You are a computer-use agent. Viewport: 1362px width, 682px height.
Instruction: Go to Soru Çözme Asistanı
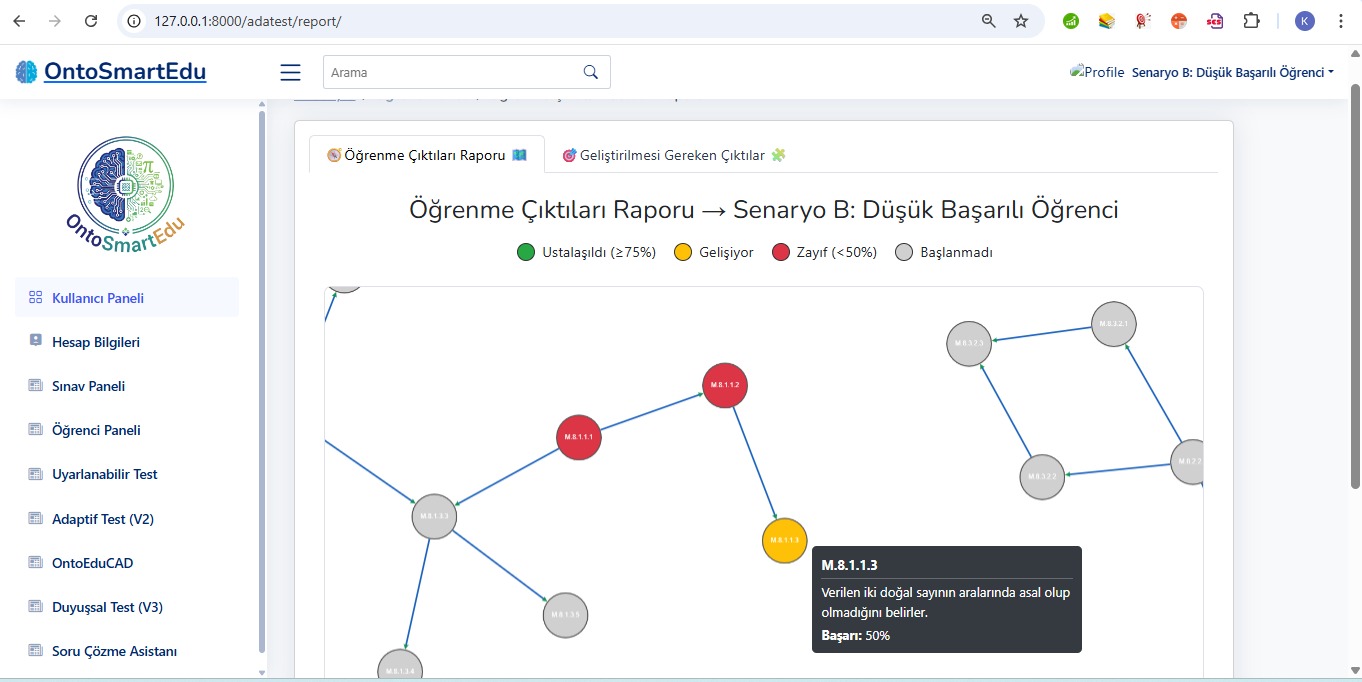pos(114,651)
